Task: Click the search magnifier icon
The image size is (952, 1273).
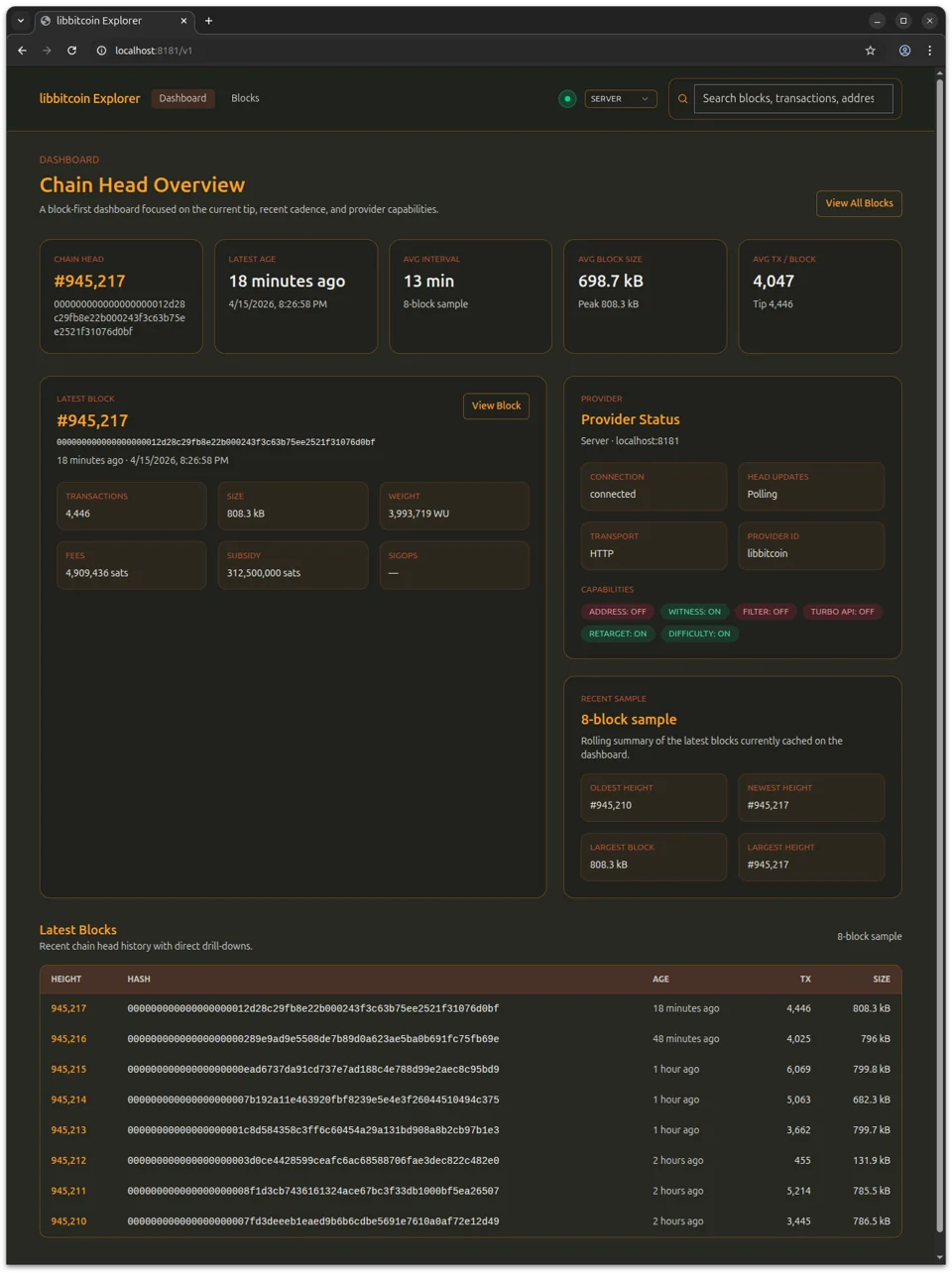Action: click(682, 99)
